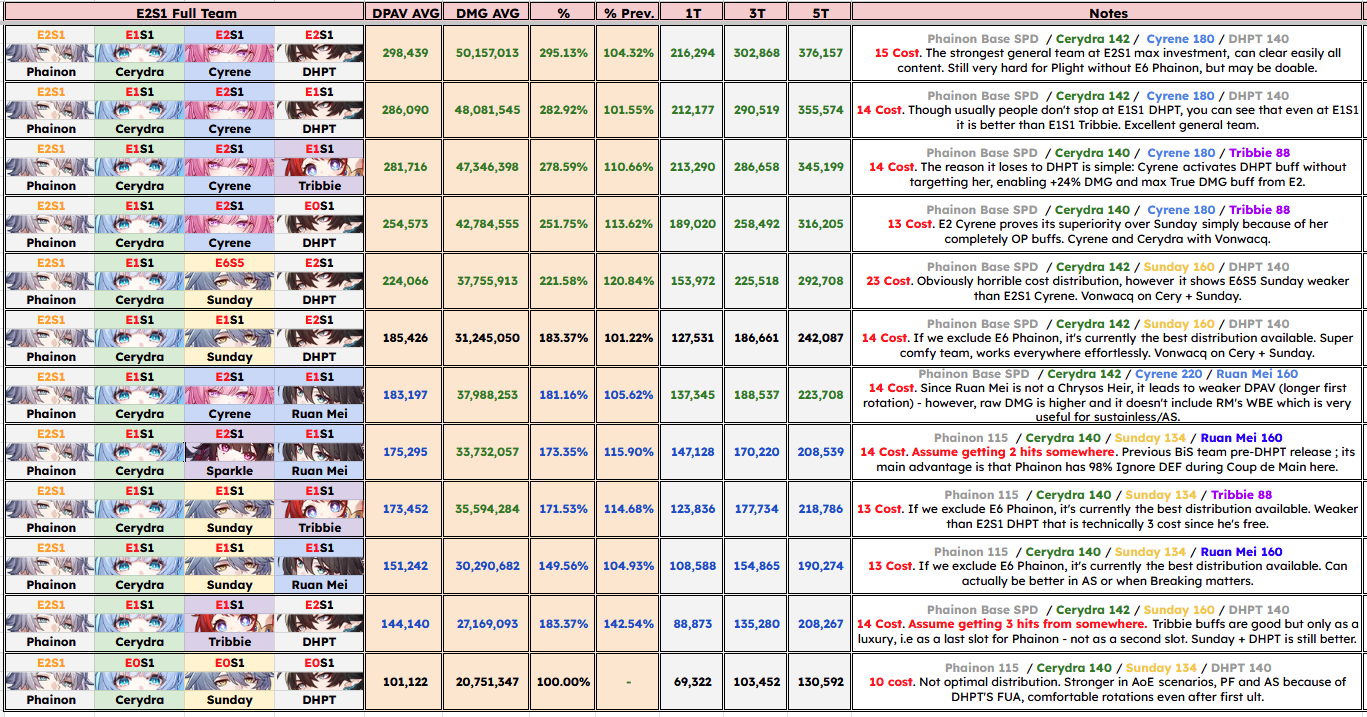Screen dimensions: 1367x717
Task: Select the 3T value 186,661
Action: click(756, 338)
